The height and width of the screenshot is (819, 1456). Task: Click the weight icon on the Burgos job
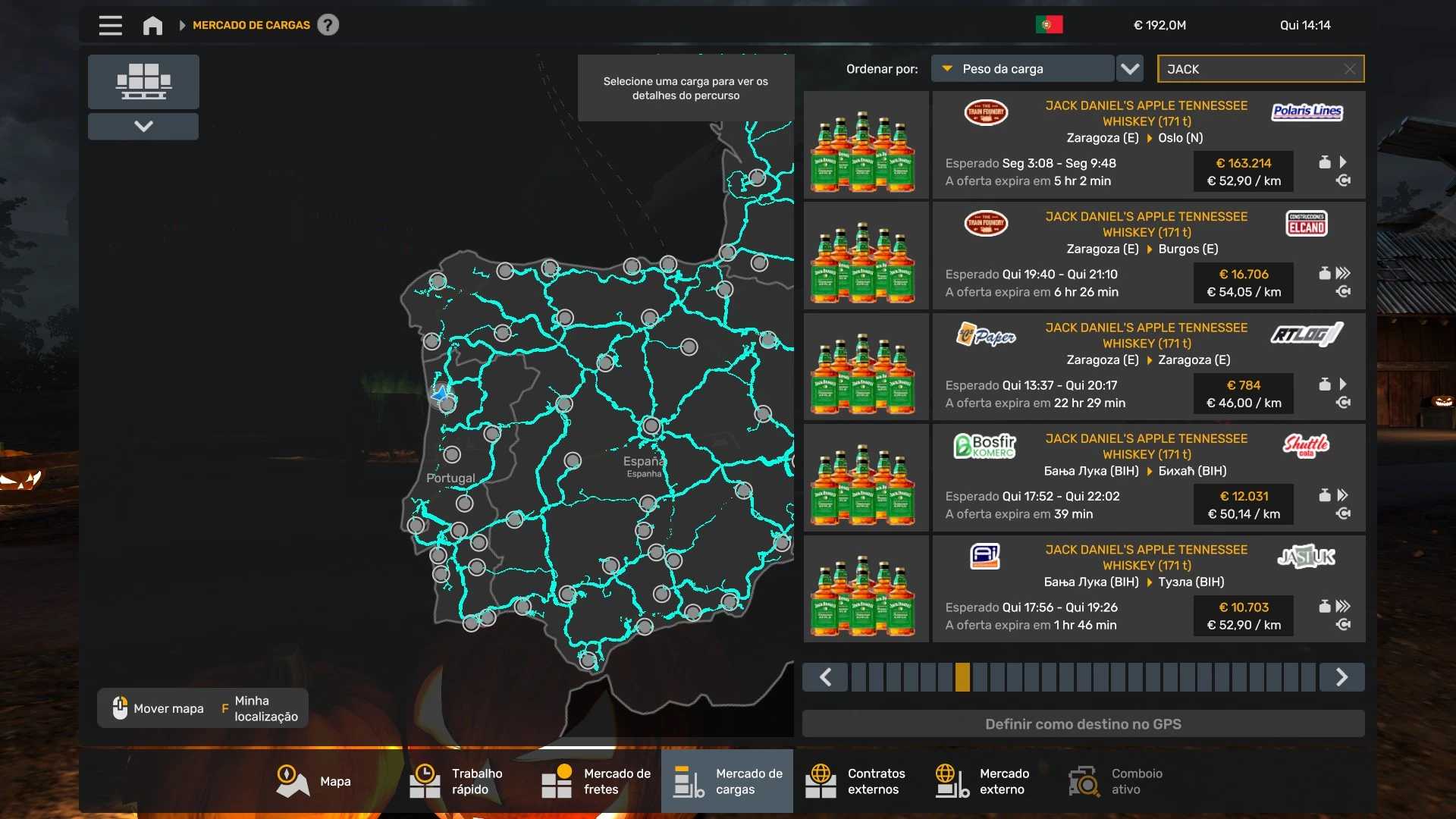(1324, 273)
